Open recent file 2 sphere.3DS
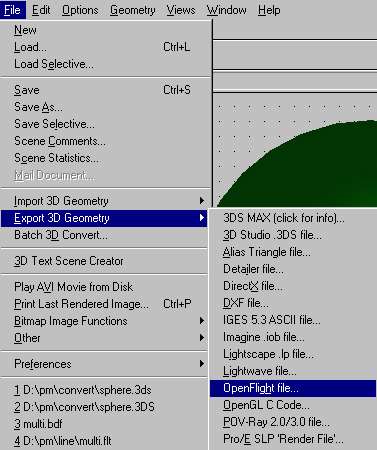This screenshot has width=377, height=450. (x=105, y=407)
